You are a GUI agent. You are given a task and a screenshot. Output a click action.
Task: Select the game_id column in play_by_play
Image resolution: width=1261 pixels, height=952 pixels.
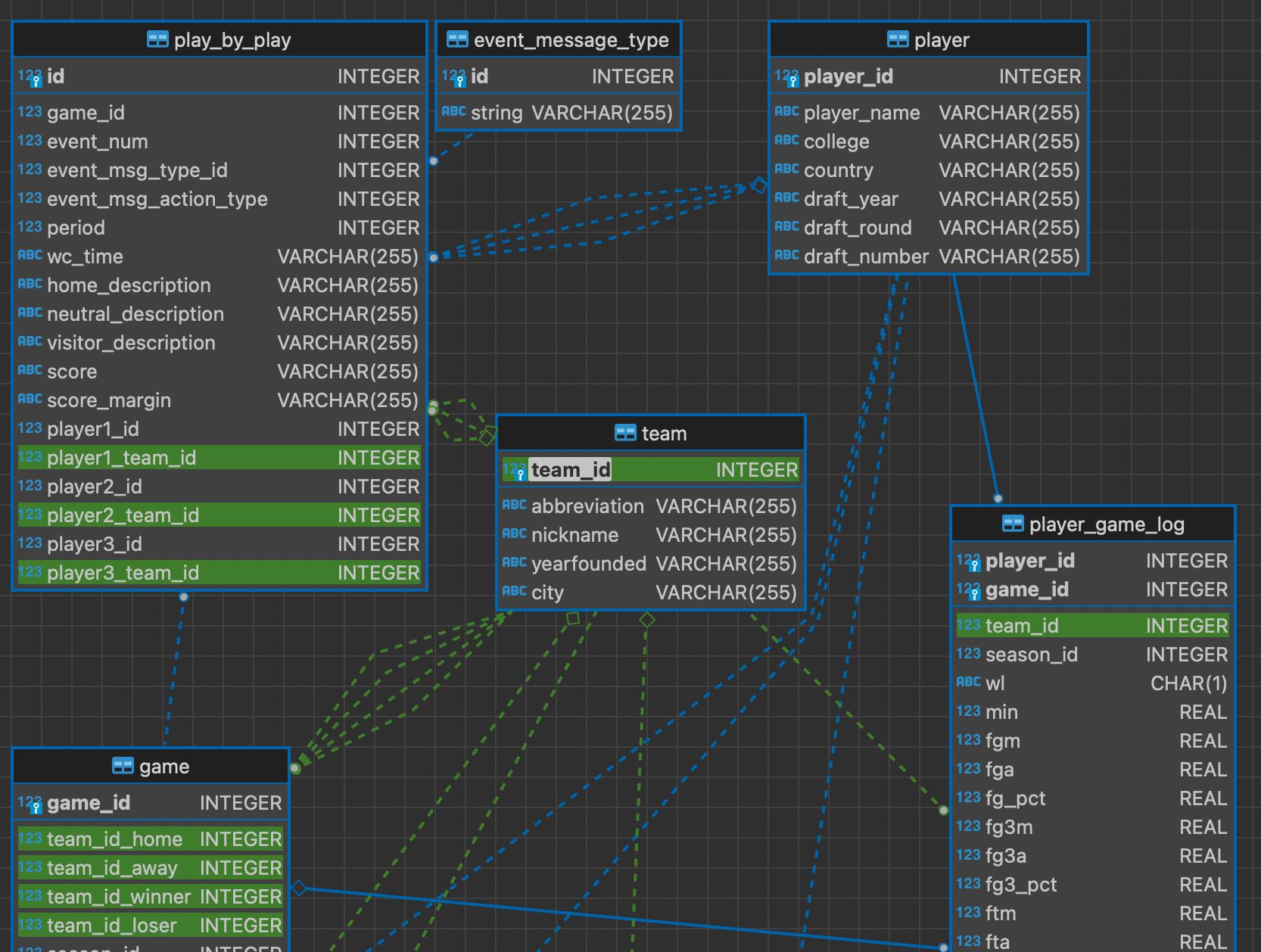tap(220, 113)
